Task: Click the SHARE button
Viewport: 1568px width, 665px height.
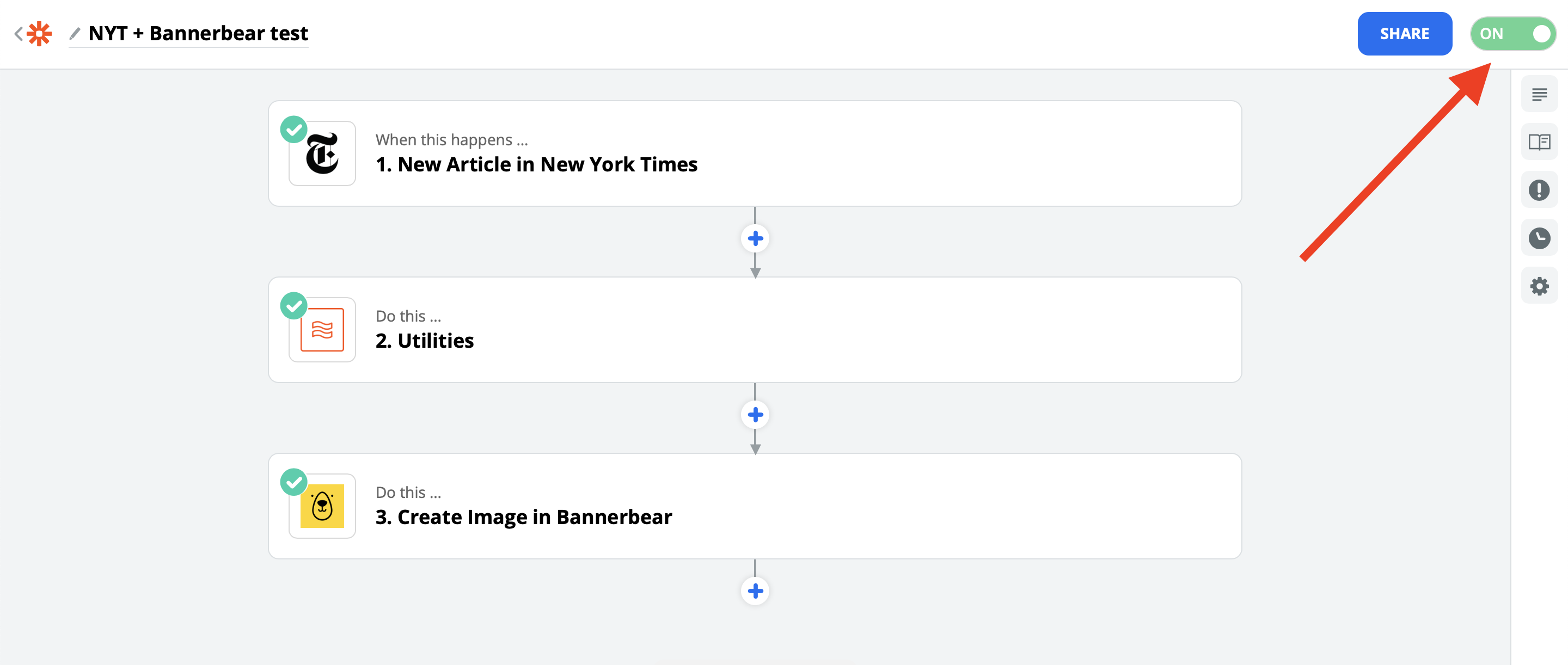Action: [x=1404, y=33]
